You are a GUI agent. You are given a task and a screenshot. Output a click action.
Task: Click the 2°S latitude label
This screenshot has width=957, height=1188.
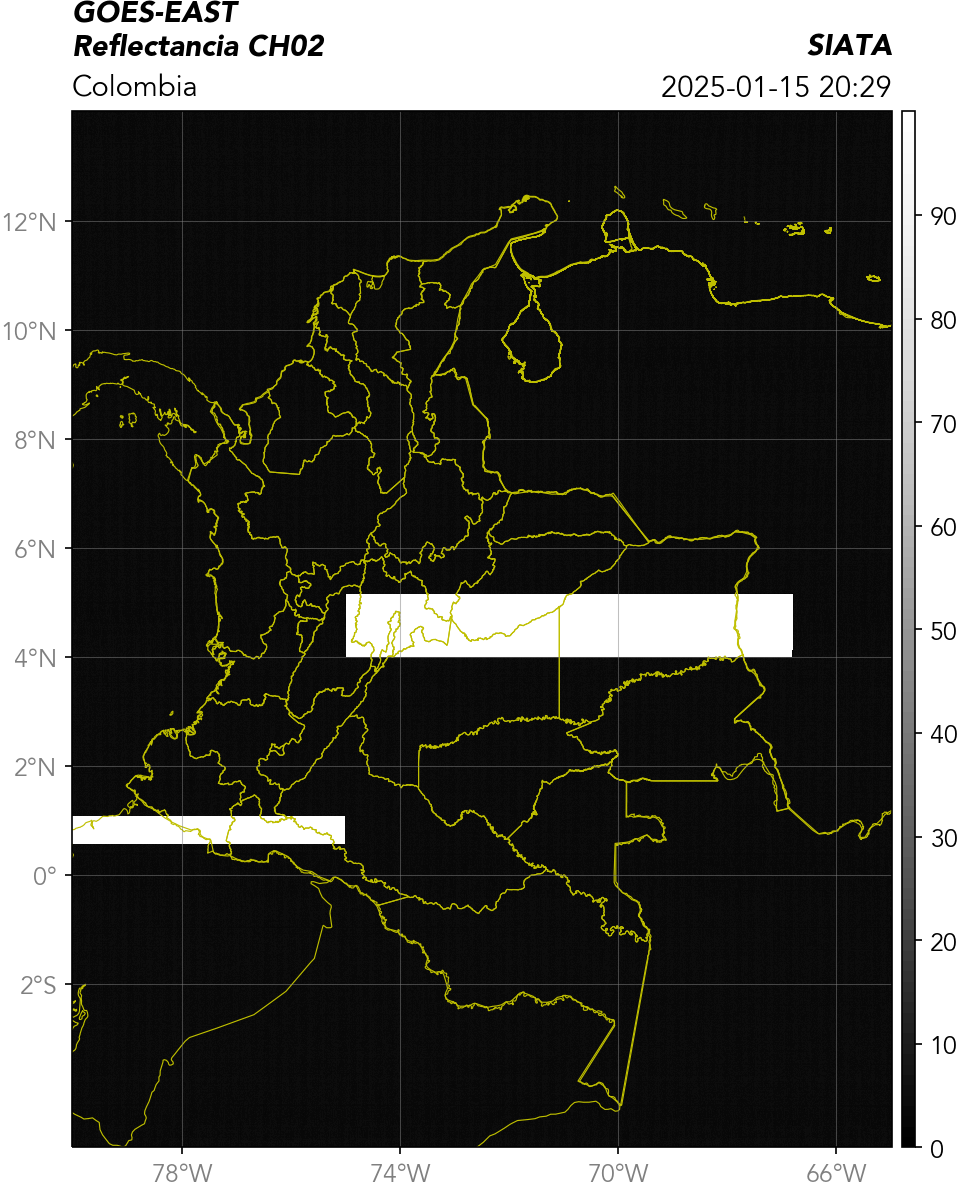coord(38,986)
